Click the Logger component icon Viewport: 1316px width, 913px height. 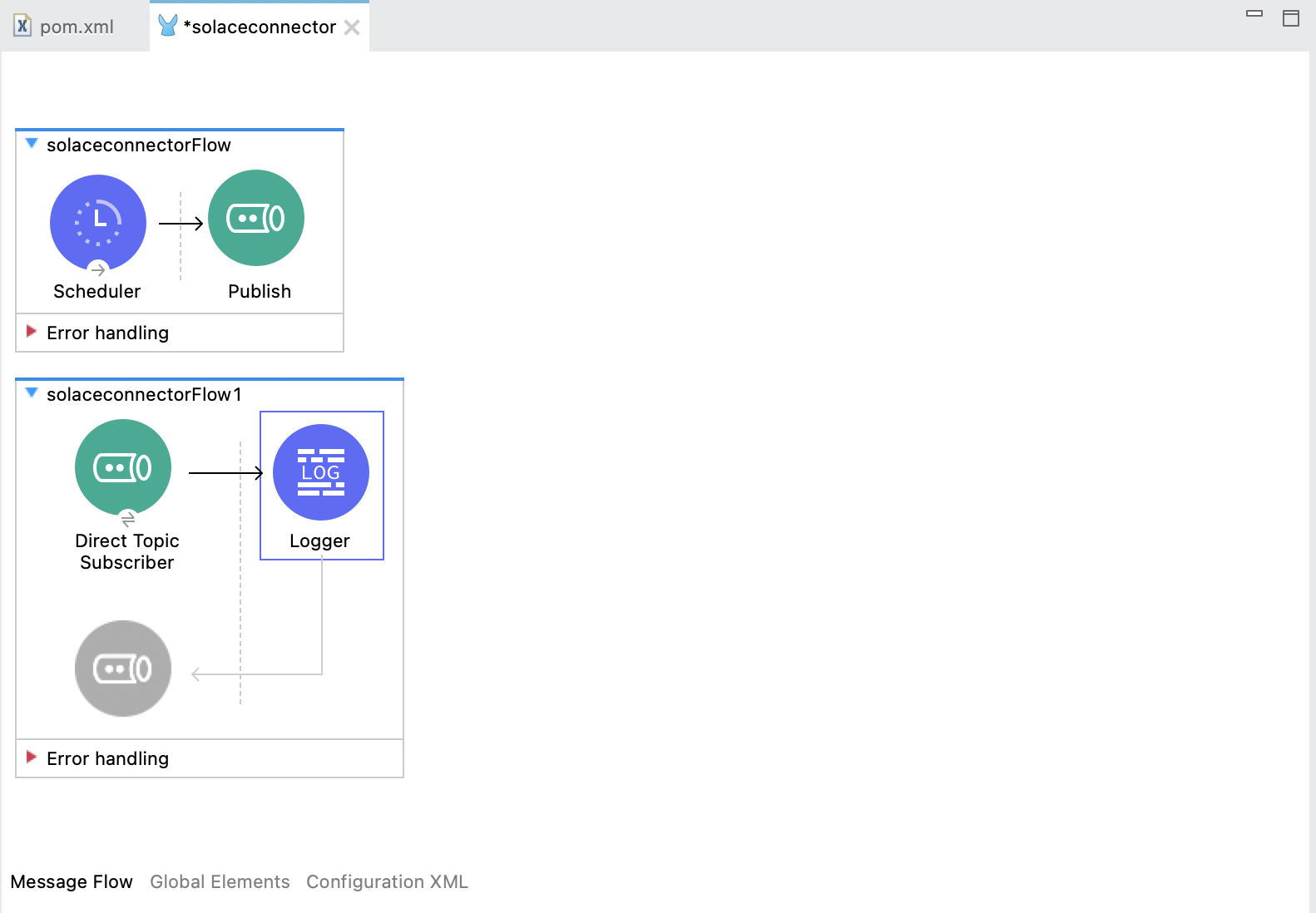(321, 471)
